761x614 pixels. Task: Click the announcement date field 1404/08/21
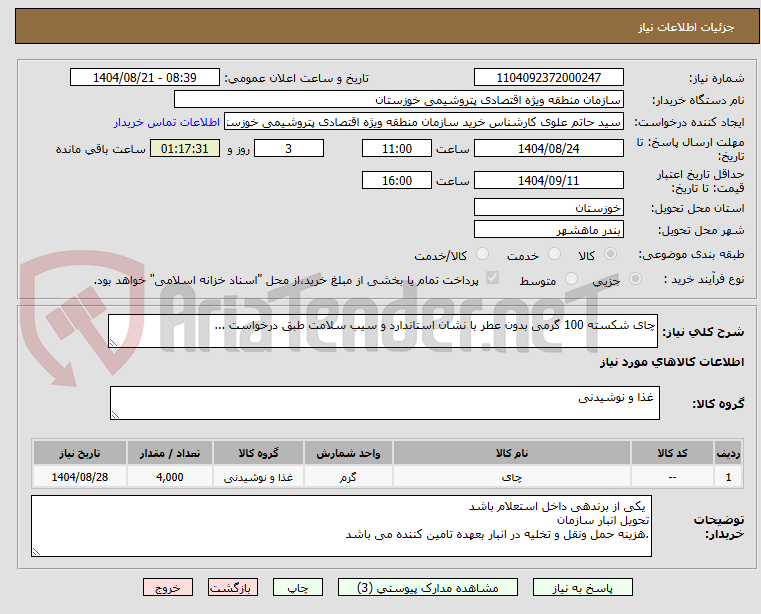(x=145, y=78)
